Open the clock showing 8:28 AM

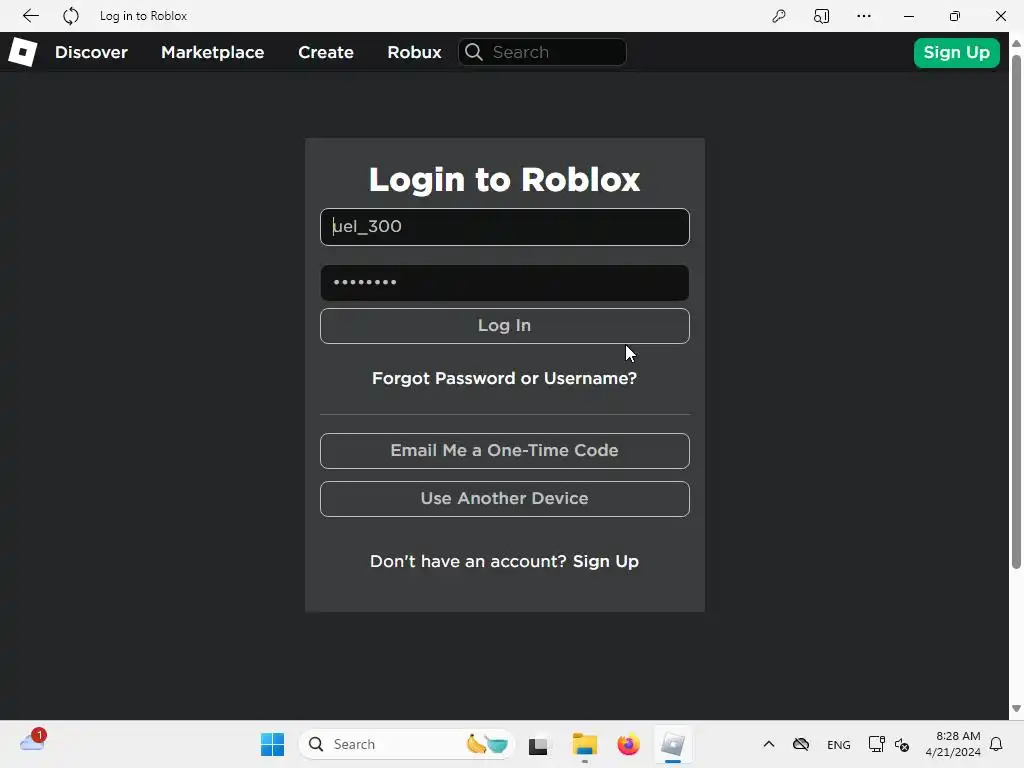point(953,744)
